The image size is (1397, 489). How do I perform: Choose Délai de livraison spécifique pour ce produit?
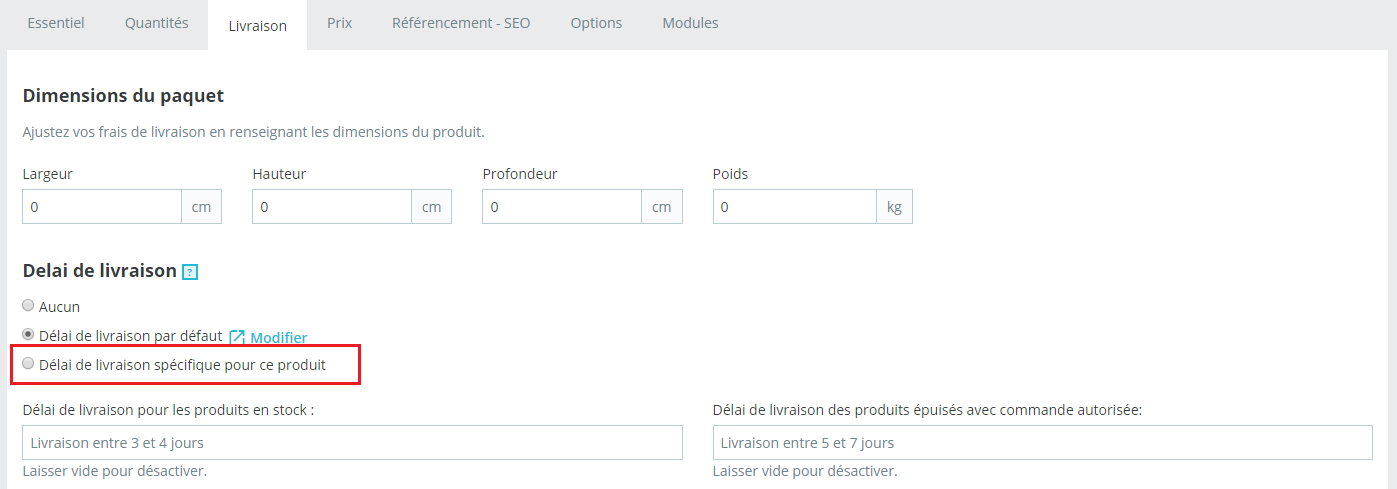pos(28,364)
